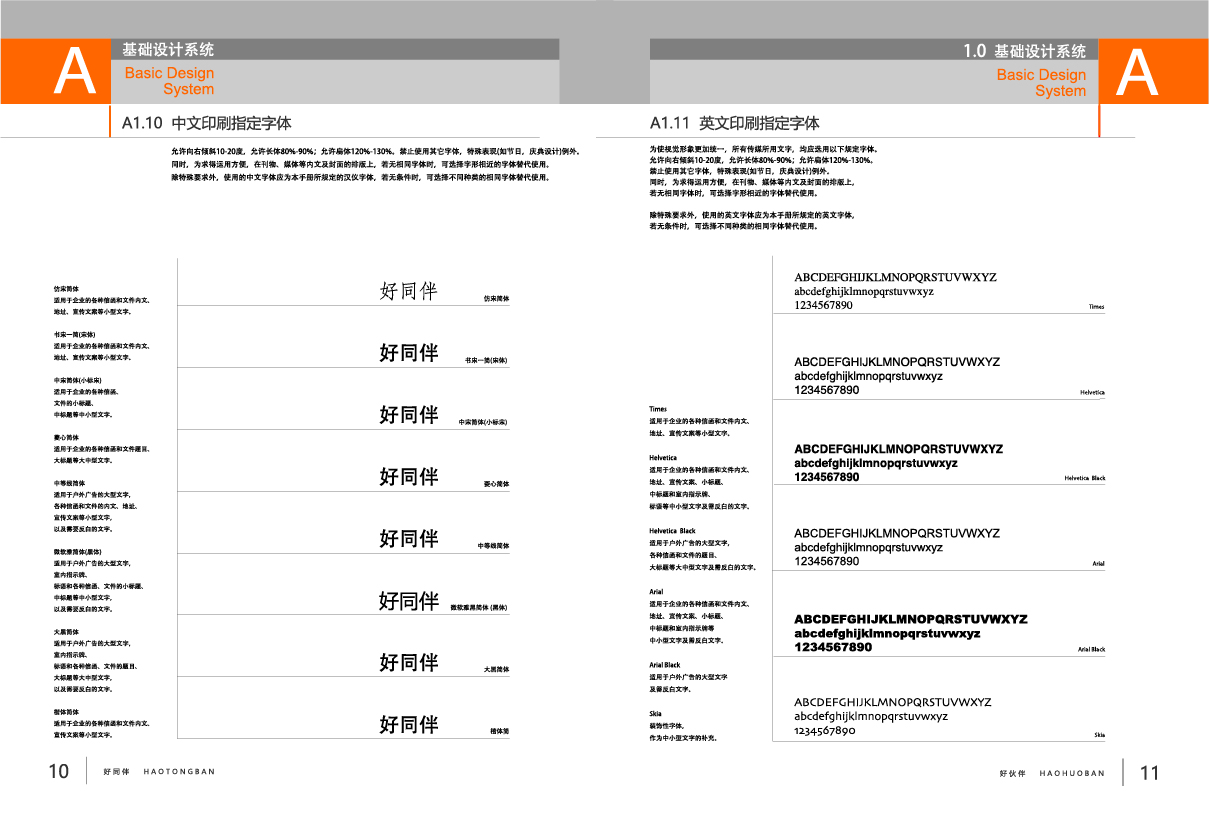Viewport: 1209px width, 826px height.
Task: Click the small Helvetica label right of its sample
Action: 1092,393
